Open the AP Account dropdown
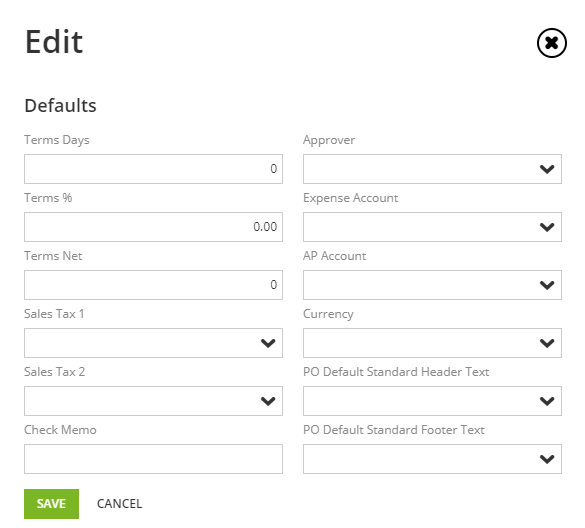Viewport: 585px width, 528px height. pyautogui.click(x=432, y=285)
